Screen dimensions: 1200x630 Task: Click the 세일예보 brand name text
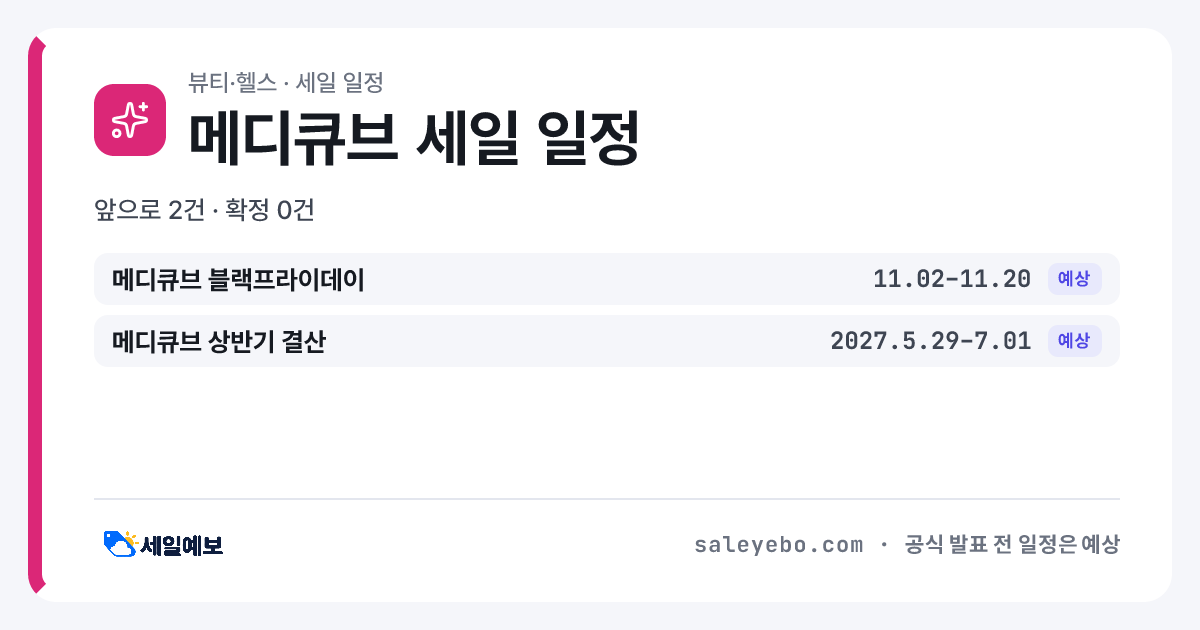[181, 545]
